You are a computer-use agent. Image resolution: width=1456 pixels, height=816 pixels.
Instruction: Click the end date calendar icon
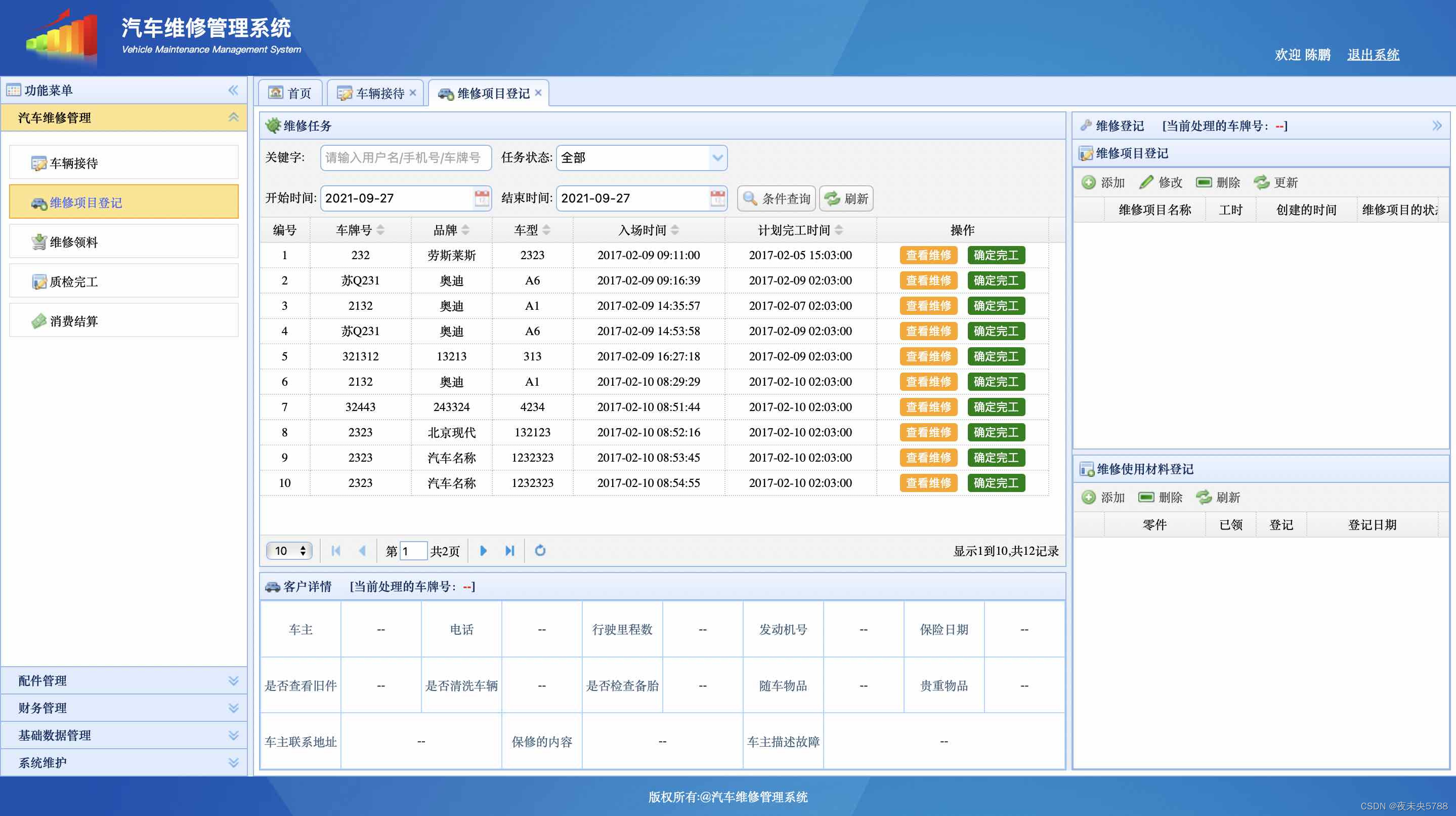click(717, 198)
